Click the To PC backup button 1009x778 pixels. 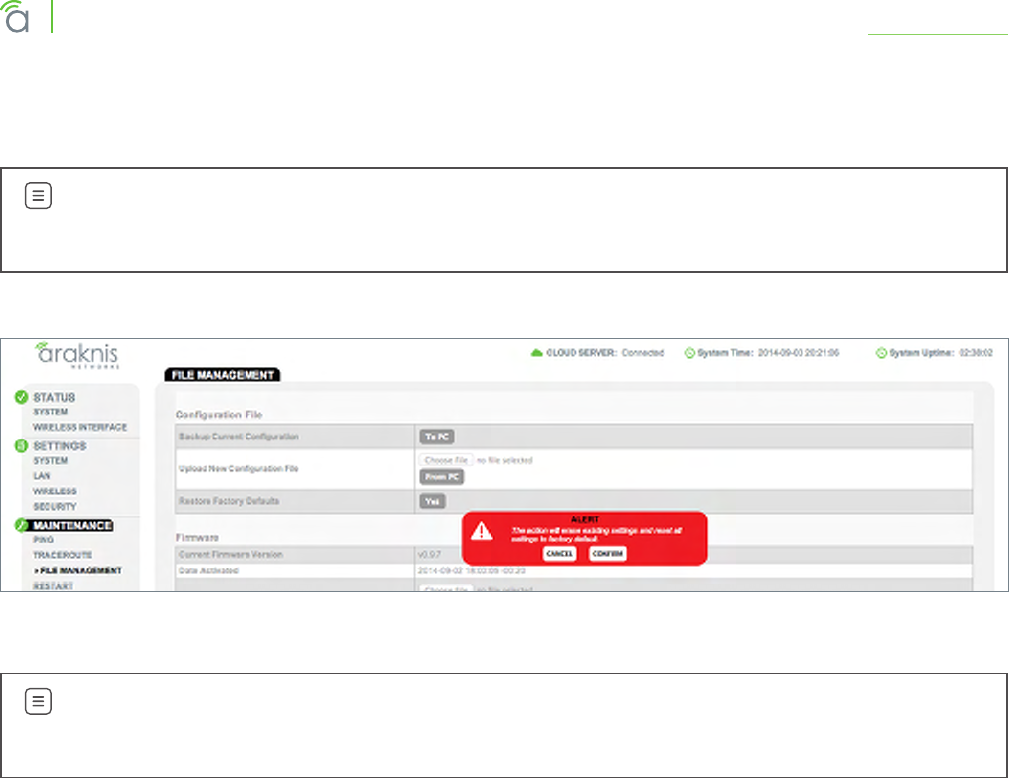coord(437,437)
